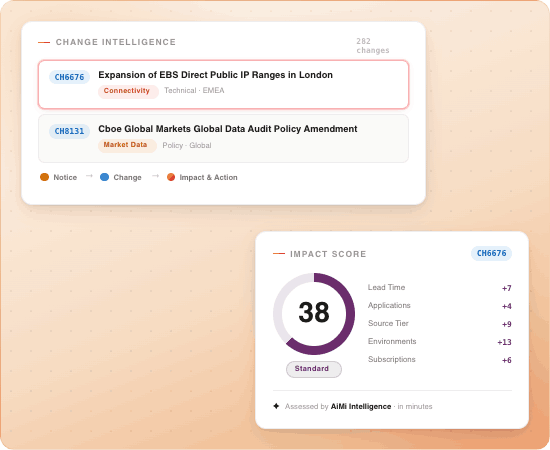The height and width of the screenshot is (450, 550).
Task: Click the +4 Applications value
Action: [x=507, y=307]
